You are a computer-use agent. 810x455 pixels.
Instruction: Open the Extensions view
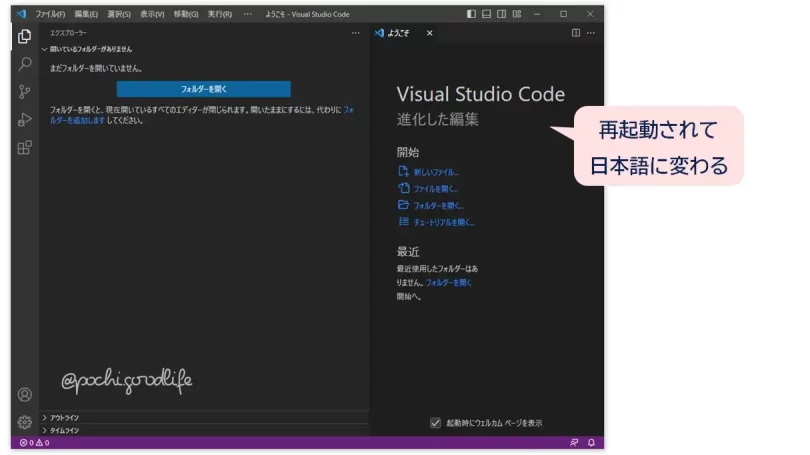[x=24, y=148]
